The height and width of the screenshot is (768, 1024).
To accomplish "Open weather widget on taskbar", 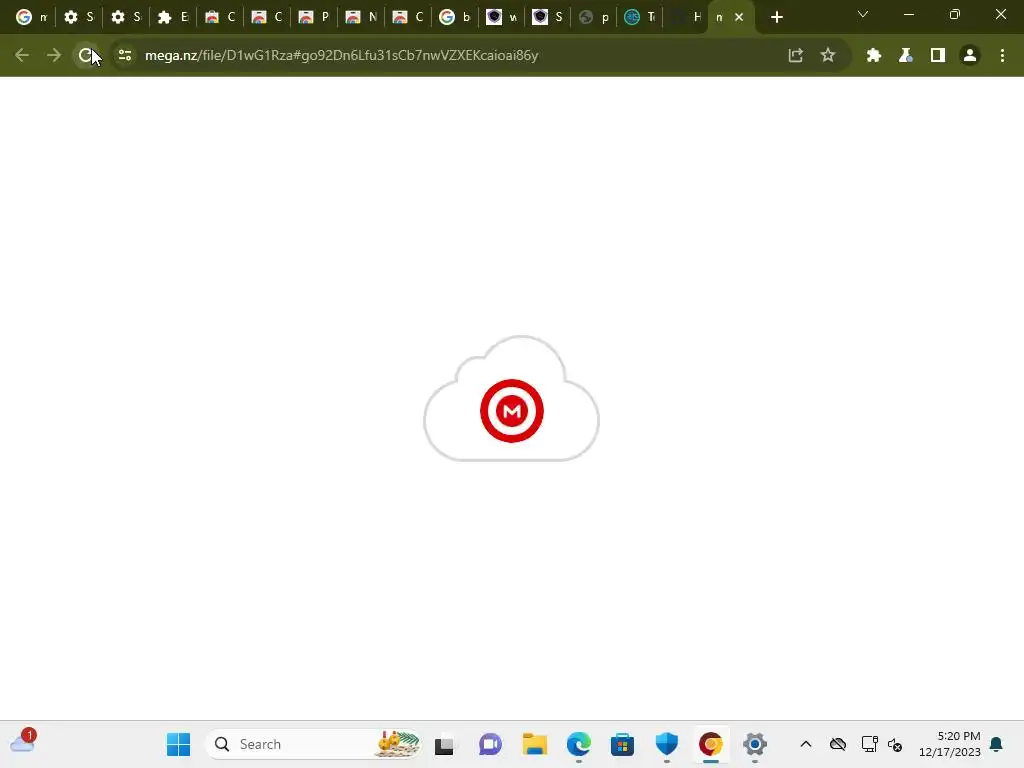I will (x=23, y=742).
